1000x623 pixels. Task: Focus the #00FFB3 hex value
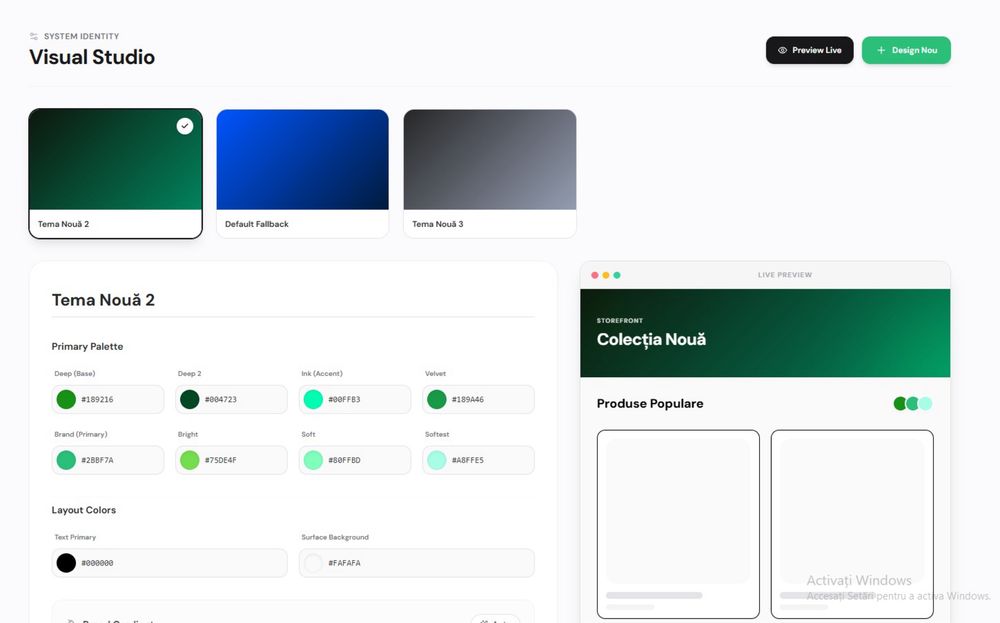[344, 400]
